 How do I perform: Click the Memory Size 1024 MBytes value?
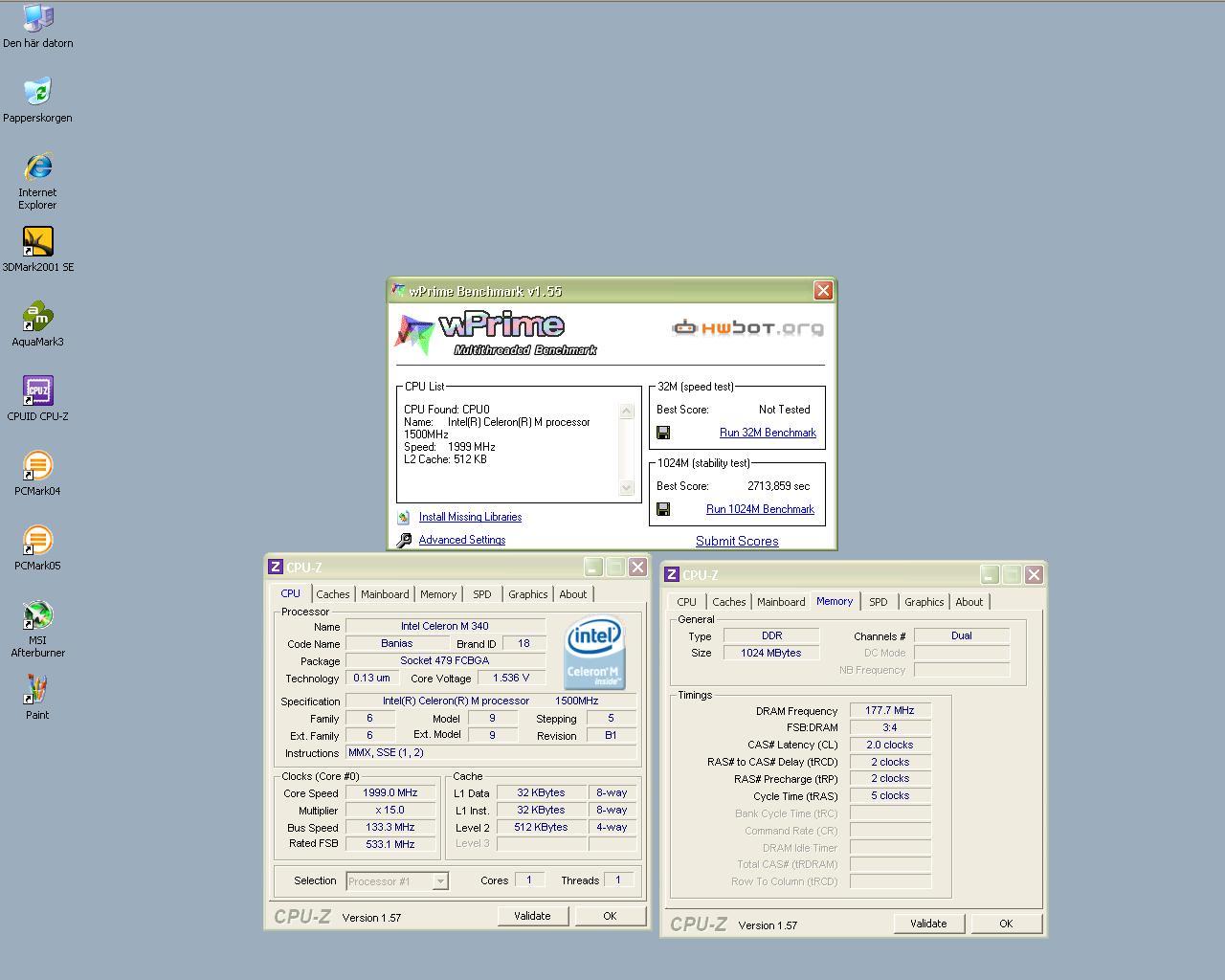[771, 653]
